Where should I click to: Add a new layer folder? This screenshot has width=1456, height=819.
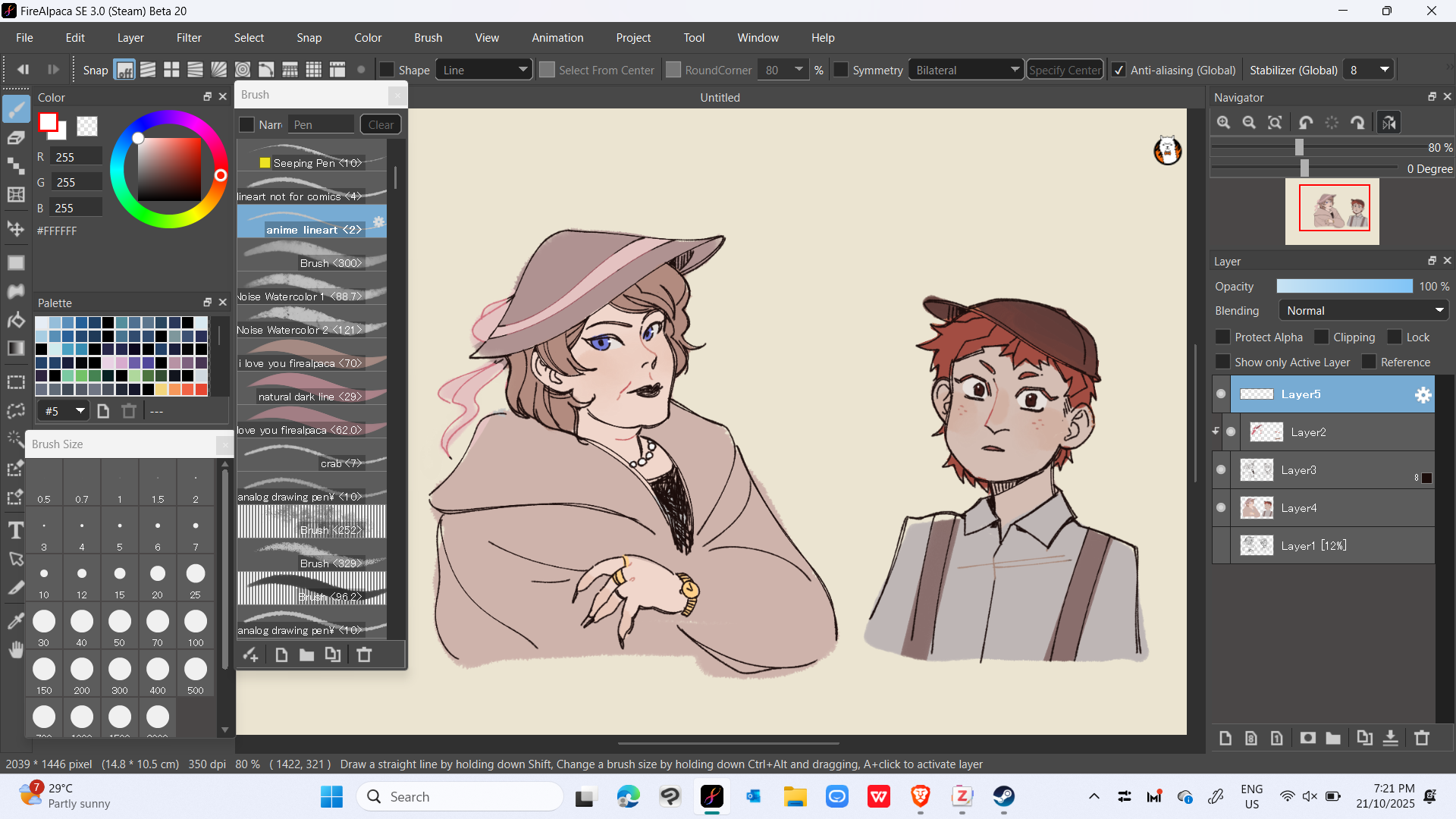pyautogui.click(x=1333, y=738)
